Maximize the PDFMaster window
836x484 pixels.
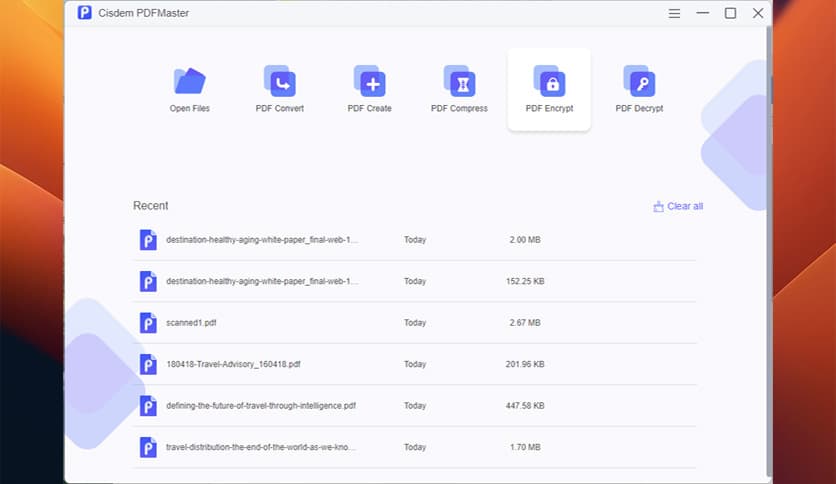pyautogui.click(x=730, y=13)
